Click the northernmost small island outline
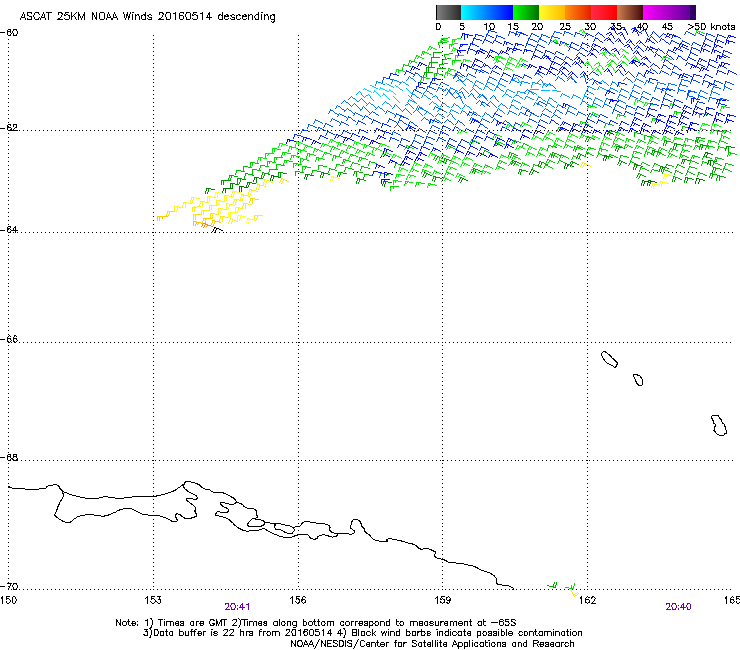 [609, 359]
